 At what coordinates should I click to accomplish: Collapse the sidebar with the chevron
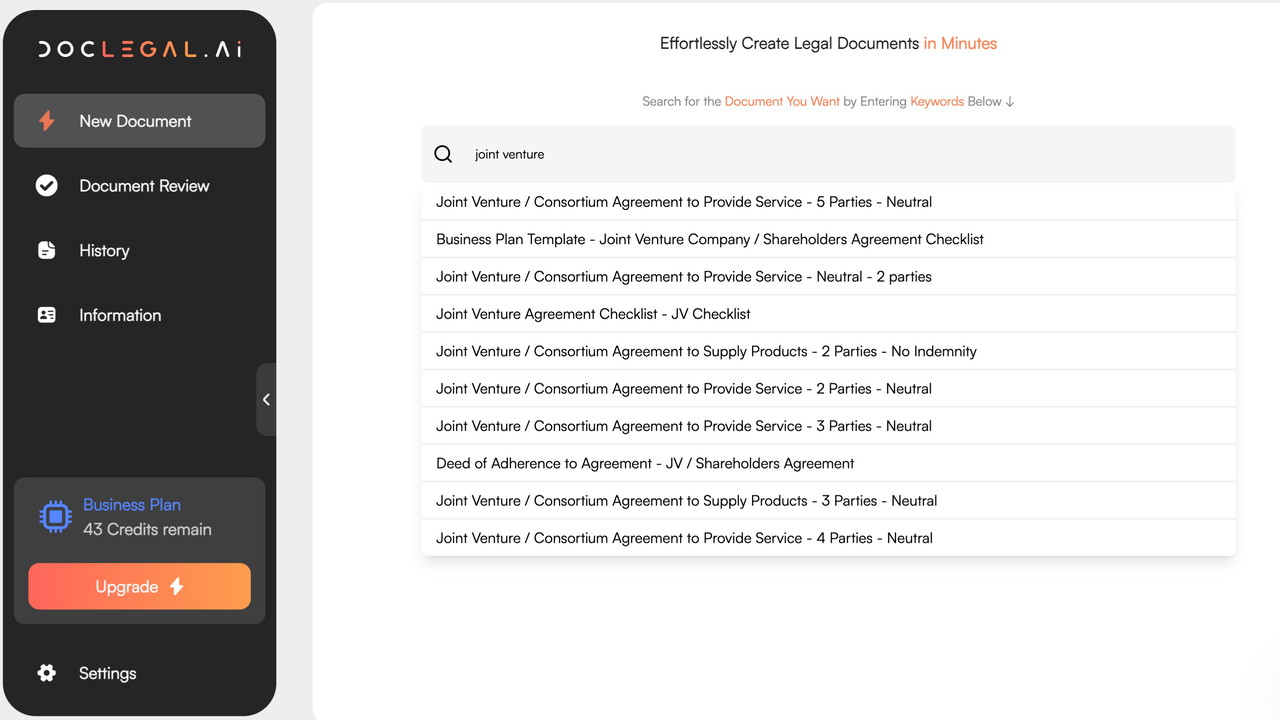pos(266,400)
